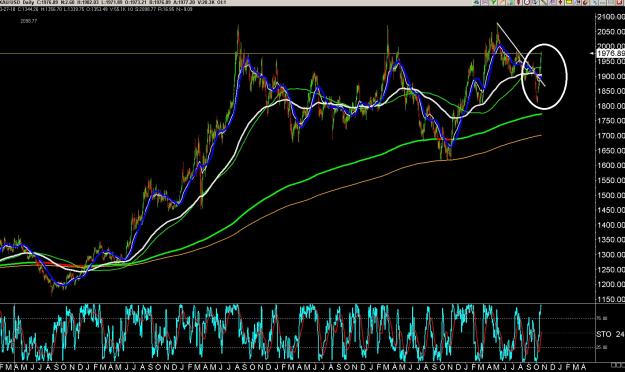Click the 1200.00 price axis label

point(611,285)
